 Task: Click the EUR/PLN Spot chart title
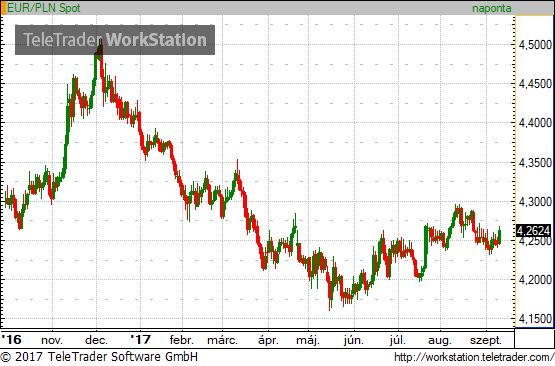[44, 8]
